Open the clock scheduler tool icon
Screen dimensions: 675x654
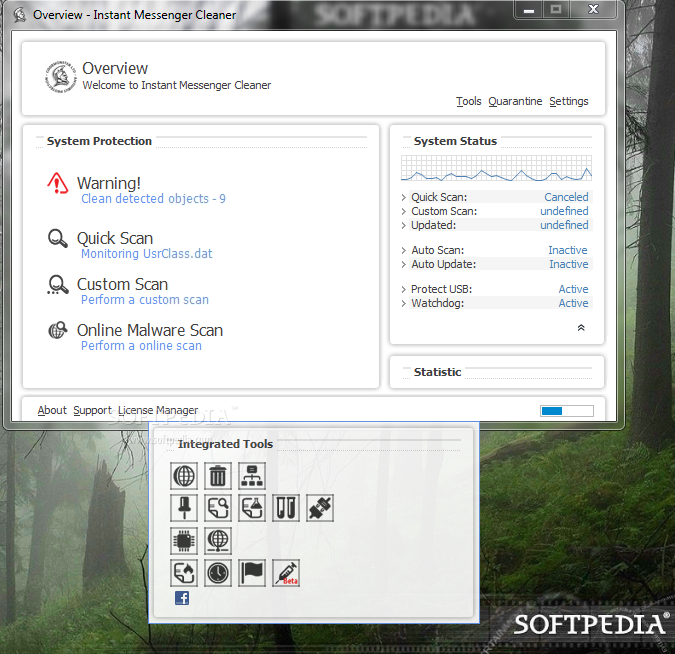[x=218, y=573]
